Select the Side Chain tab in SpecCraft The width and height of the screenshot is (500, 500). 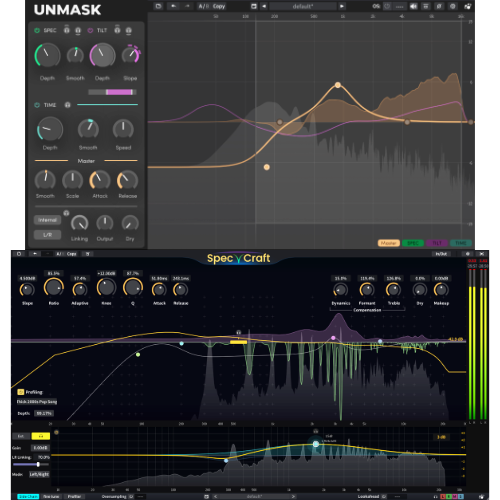(28, 497)
